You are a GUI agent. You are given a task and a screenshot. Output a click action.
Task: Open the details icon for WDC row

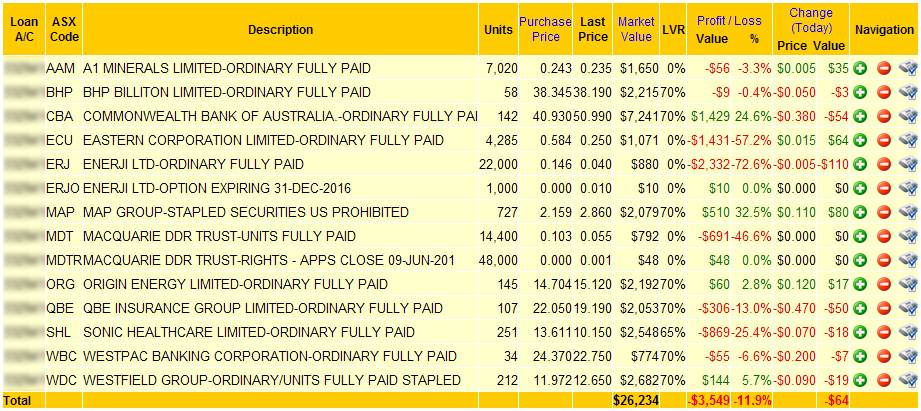pyautogui.click(x=907, y=380)
